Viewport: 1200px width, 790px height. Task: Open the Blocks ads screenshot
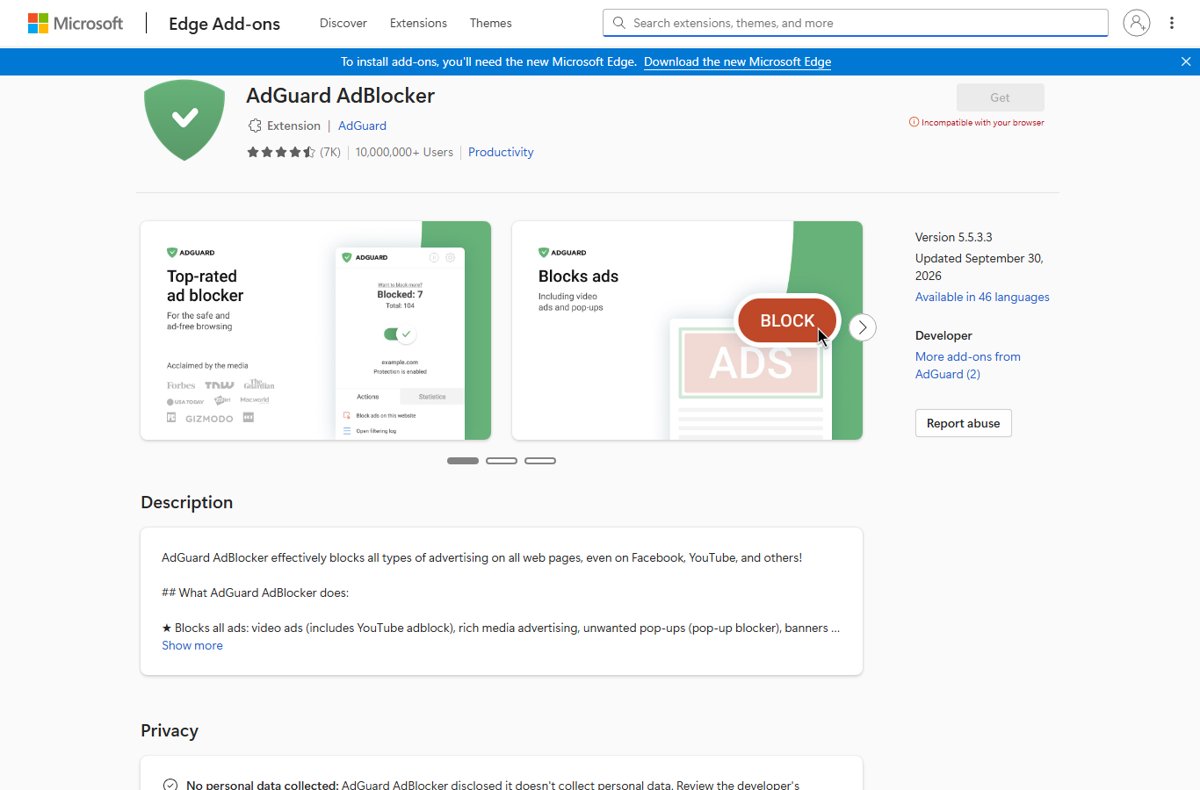point(687,330)
